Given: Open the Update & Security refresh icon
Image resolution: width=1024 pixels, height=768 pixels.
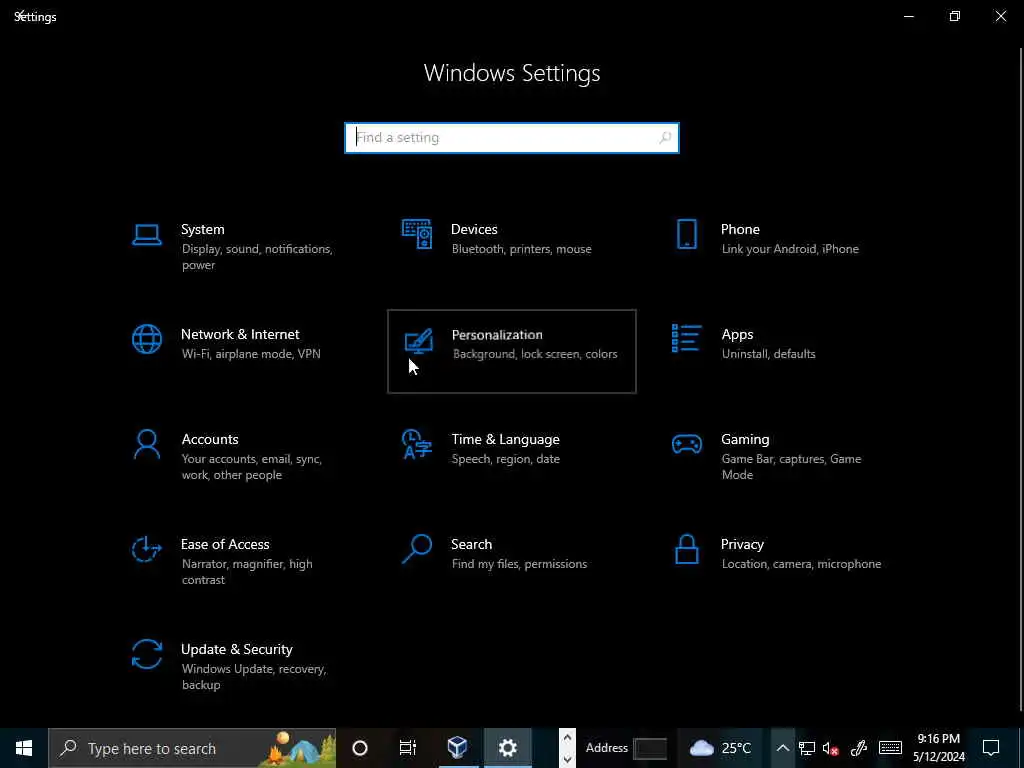Looking at the screenshot, I should click(x=146, y=654).
